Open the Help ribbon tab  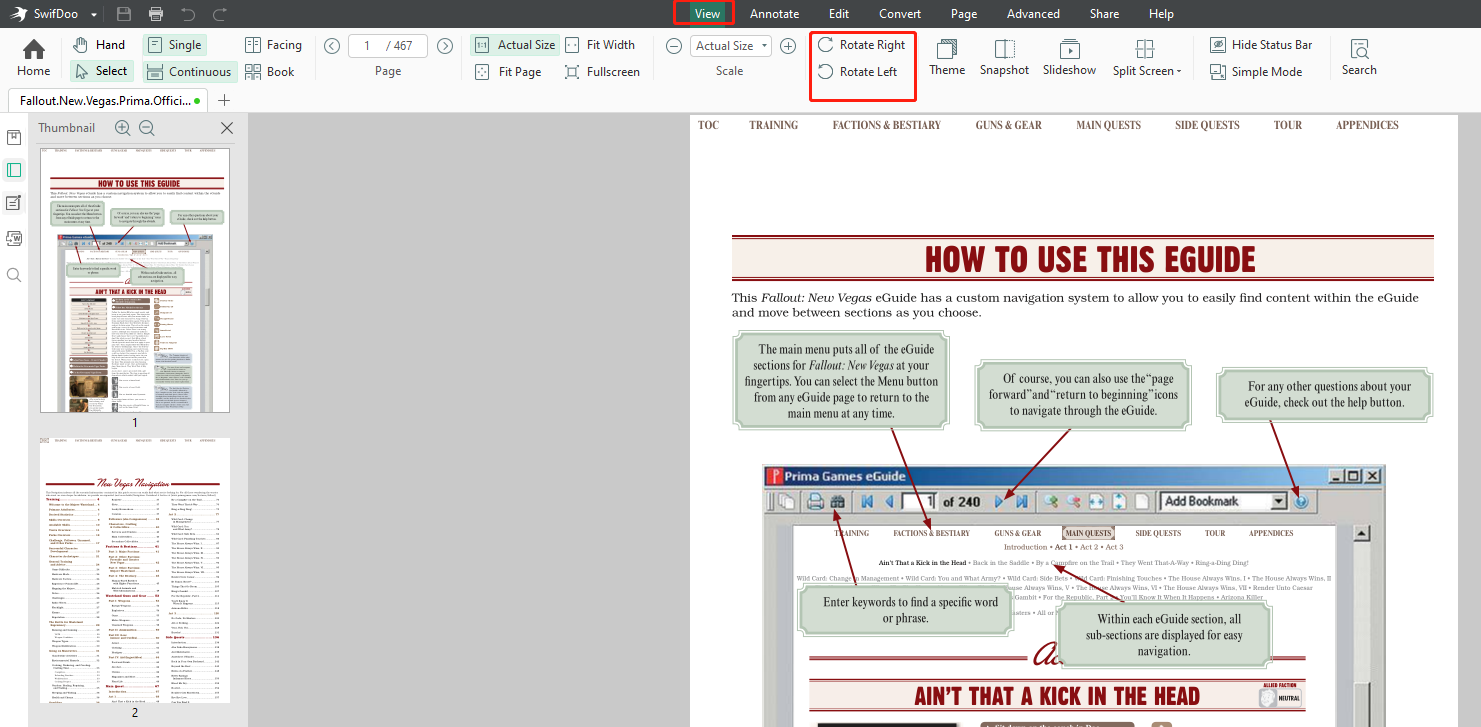(x=1161, y=14)
